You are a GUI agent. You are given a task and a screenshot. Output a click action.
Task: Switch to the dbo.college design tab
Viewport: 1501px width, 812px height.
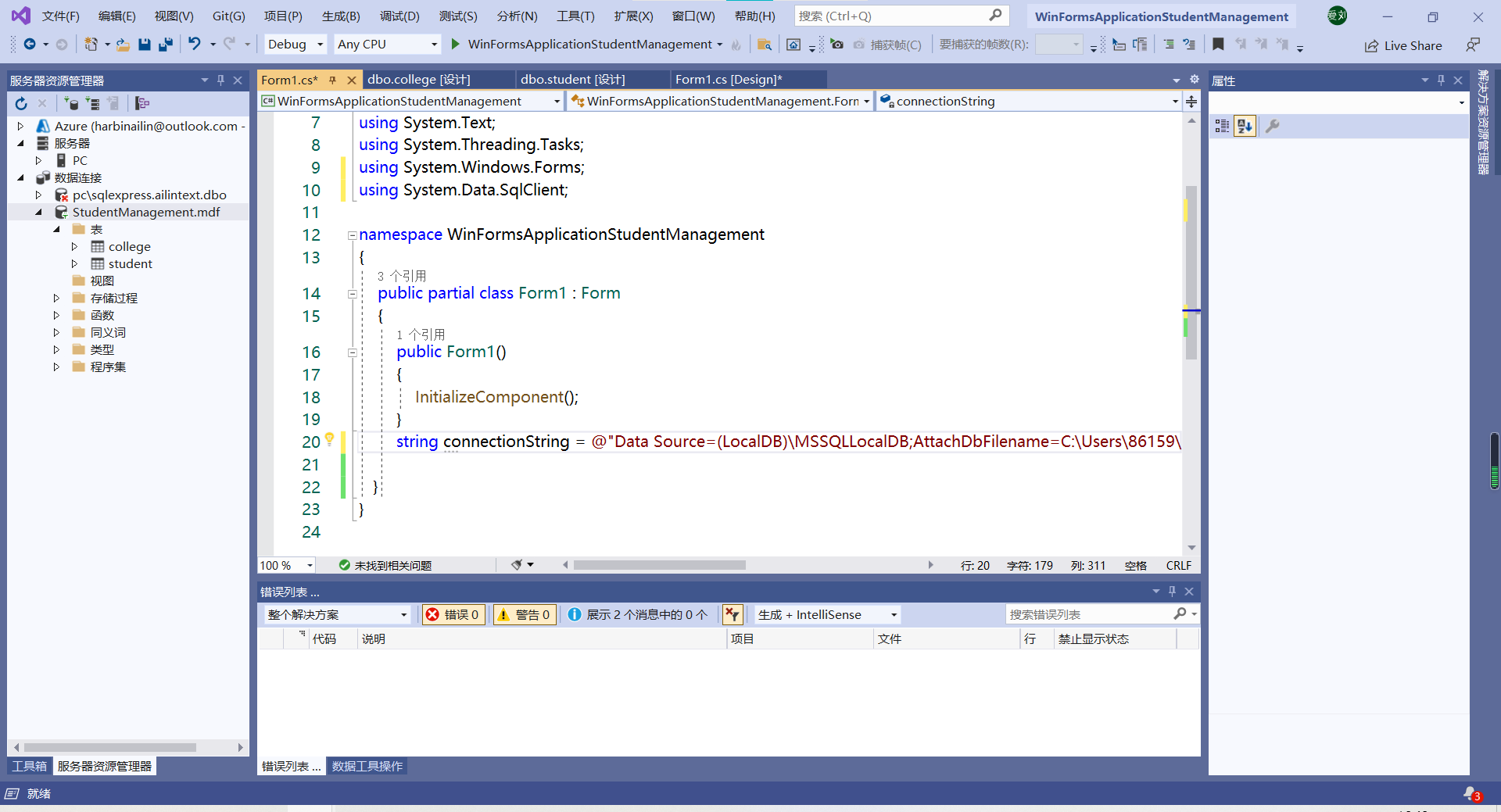[x=418, y=79]
